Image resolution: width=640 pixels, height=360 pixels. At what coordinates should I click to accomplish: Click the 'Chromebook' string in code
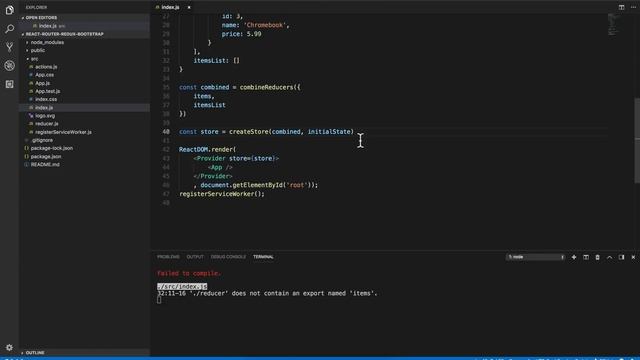[265, 25]
